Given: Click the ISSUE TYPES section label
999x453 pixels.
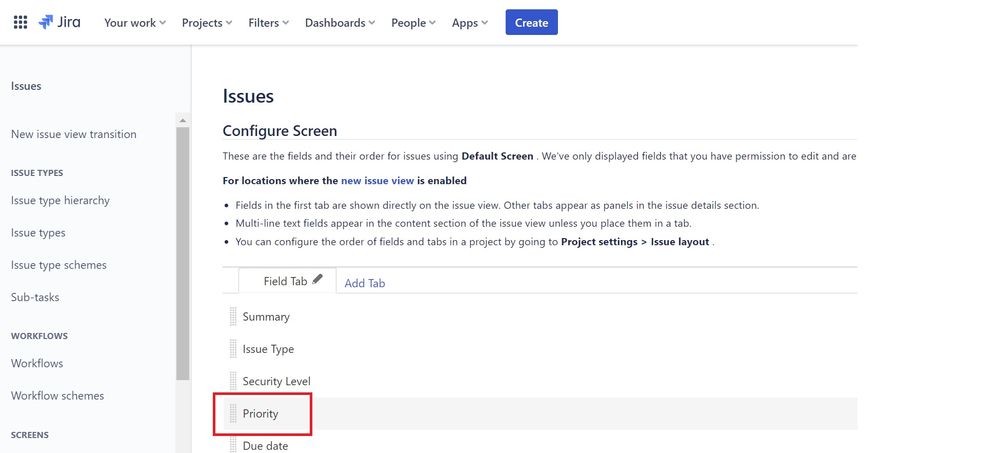Looking at the screenshot, I should tap(37, 173).
